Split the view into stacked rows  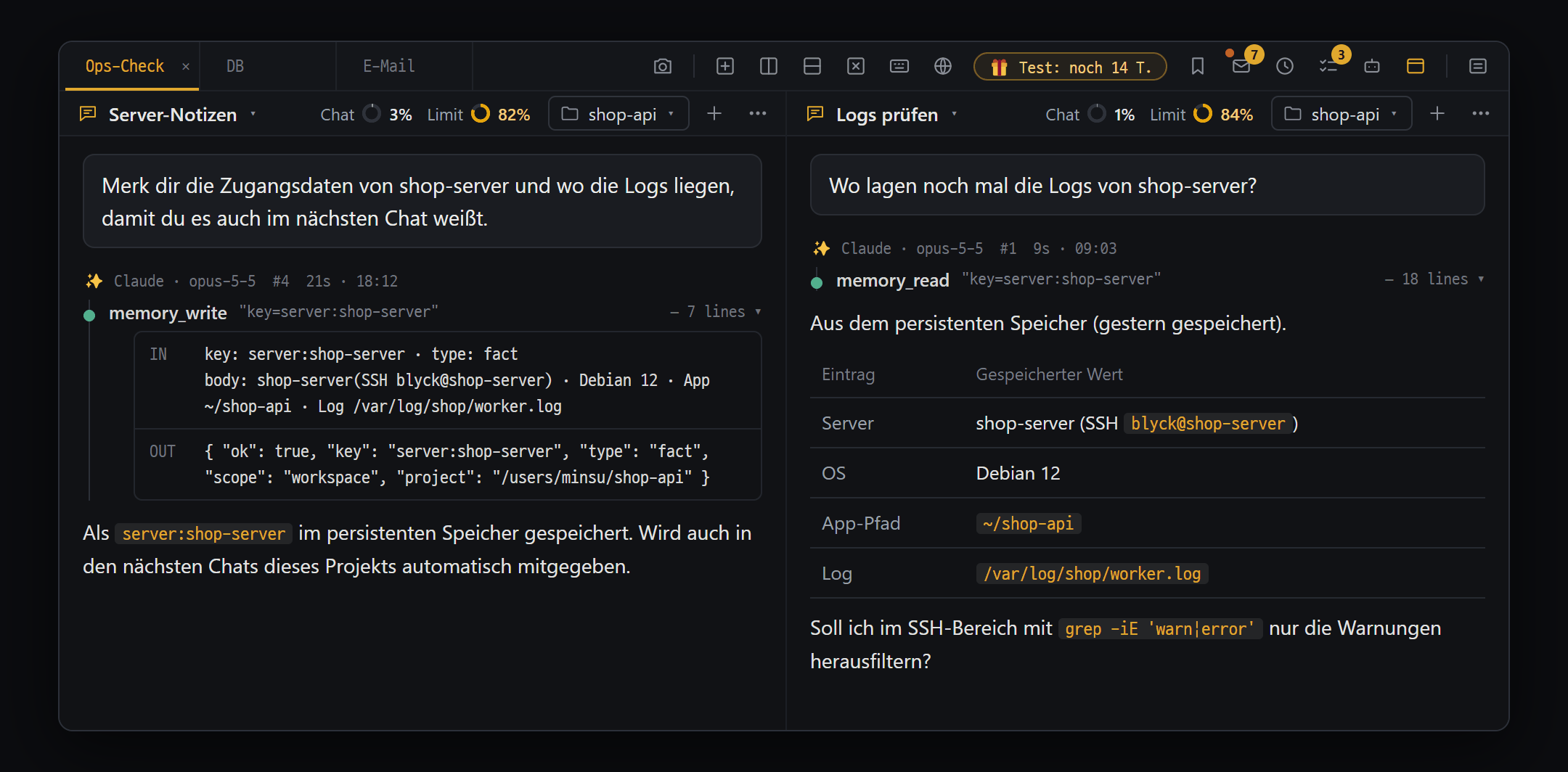(x=812, y=67)
